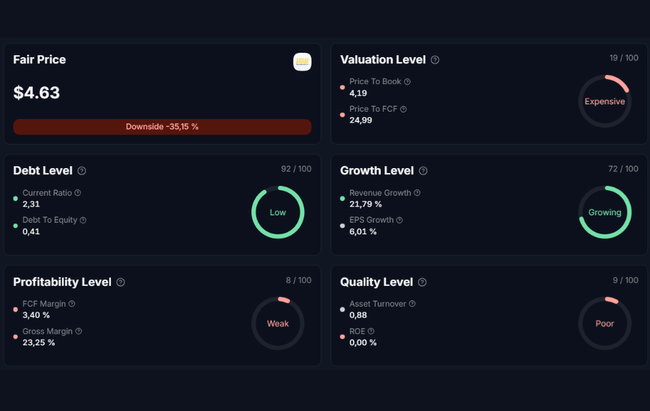Click the Growing growth level gauge
The width and height of the screenshot is (650, 411).
[x=604, y=212]
